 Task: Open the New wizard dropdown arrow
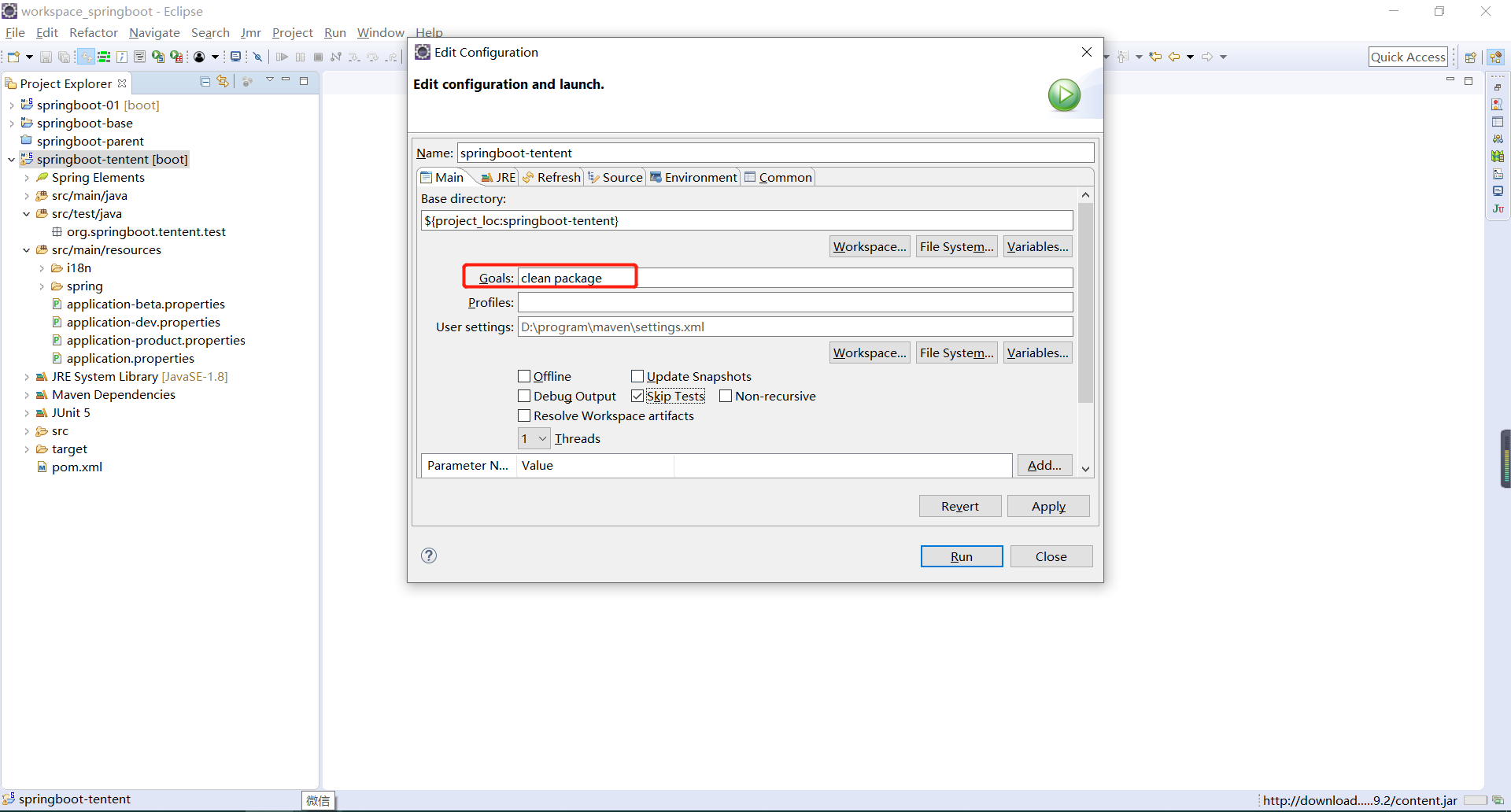(29, 57)
